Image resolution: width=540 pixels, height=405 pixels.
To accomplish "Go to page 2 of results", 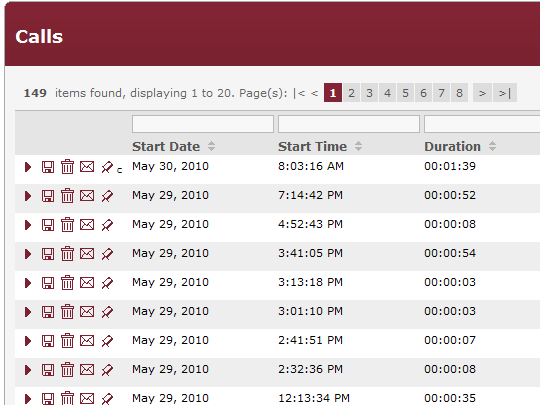I will coord(351,93).
